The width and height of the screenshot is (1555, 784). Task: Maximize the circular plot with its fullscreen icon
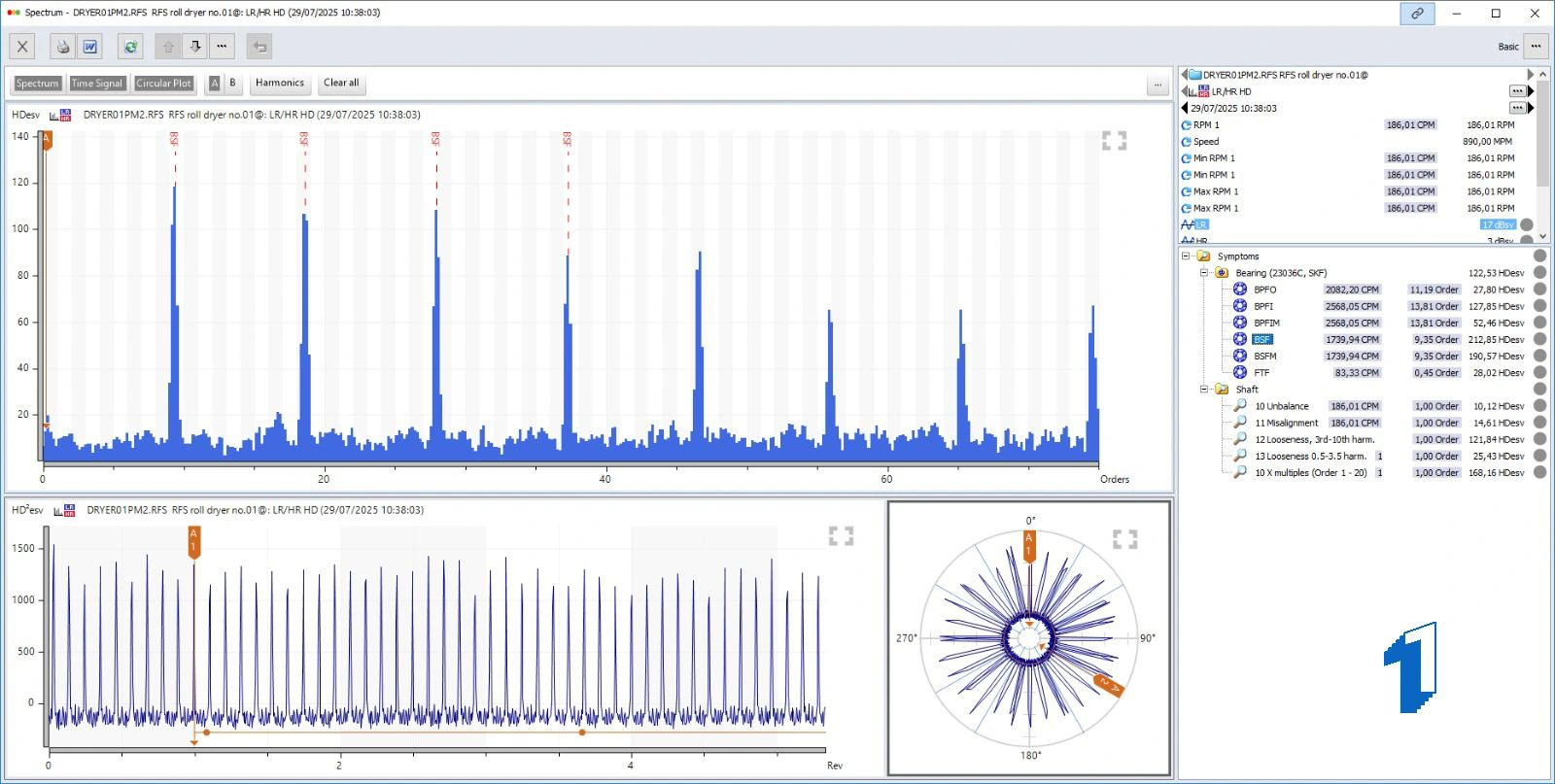pos(1124,539)
